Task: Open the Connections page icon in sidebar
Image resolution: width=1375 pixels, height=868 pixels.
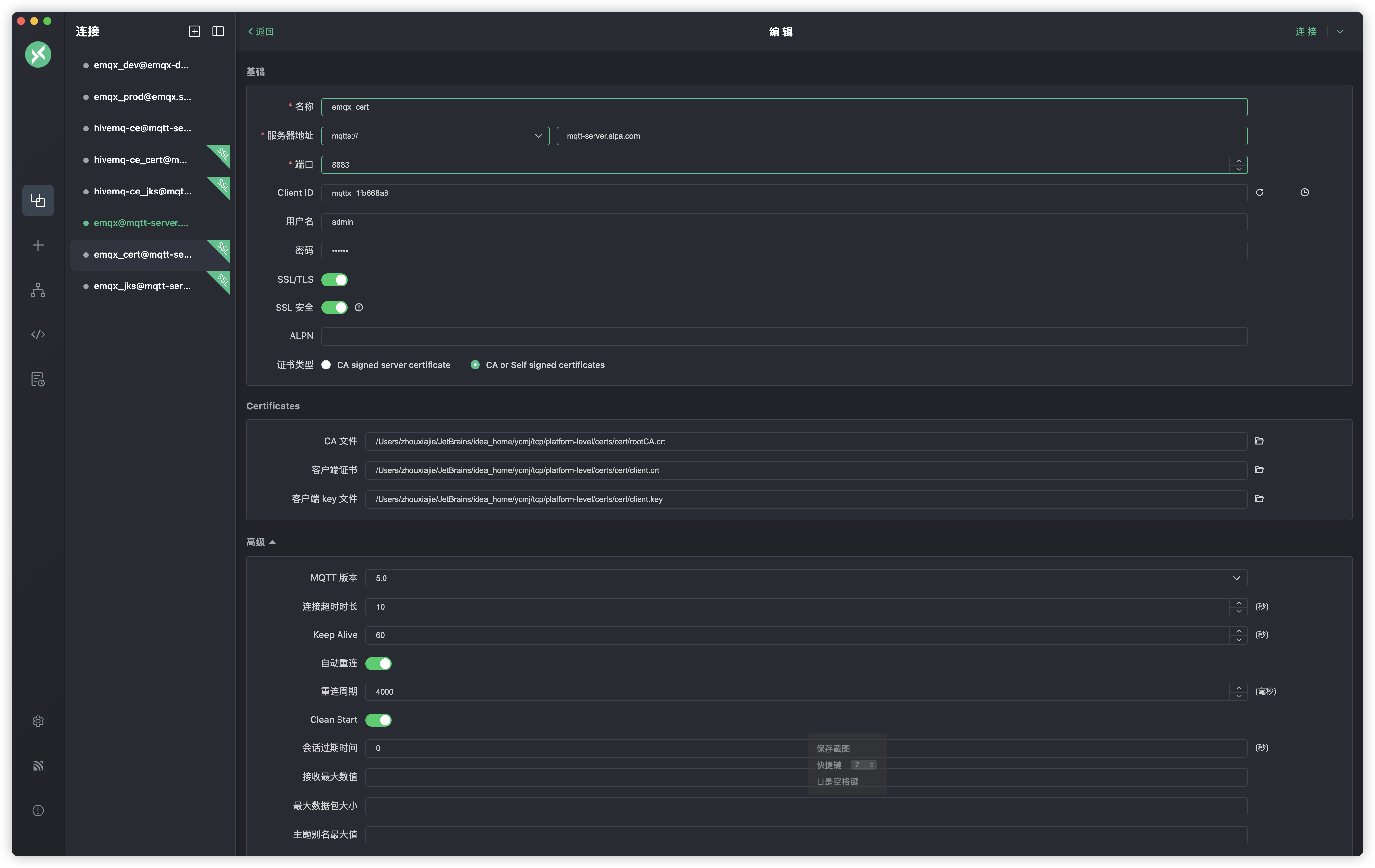Action: click(x=38, y=200)
